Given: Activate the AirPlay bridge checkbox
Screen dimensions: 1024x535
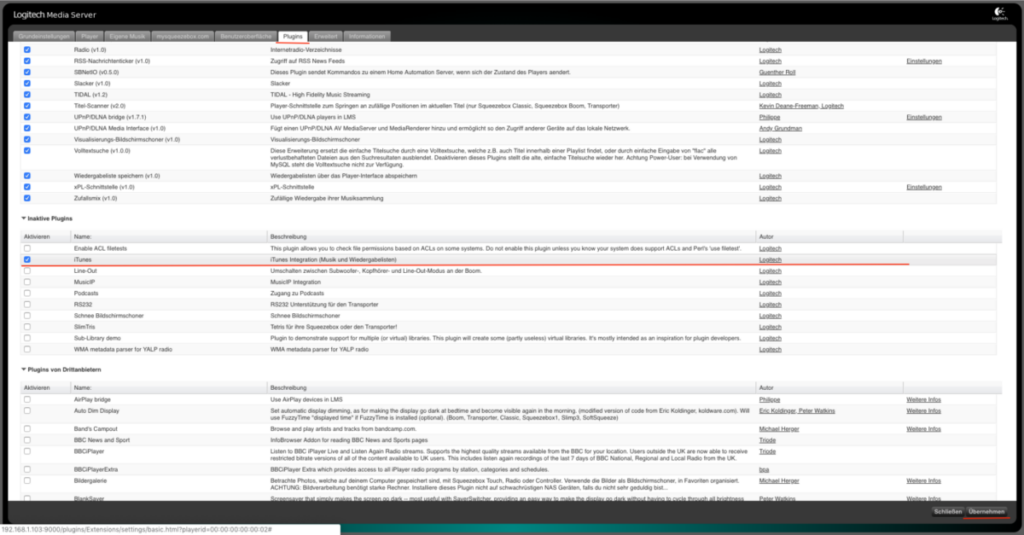Looking at the screenshot, I should tap(27, 399).
